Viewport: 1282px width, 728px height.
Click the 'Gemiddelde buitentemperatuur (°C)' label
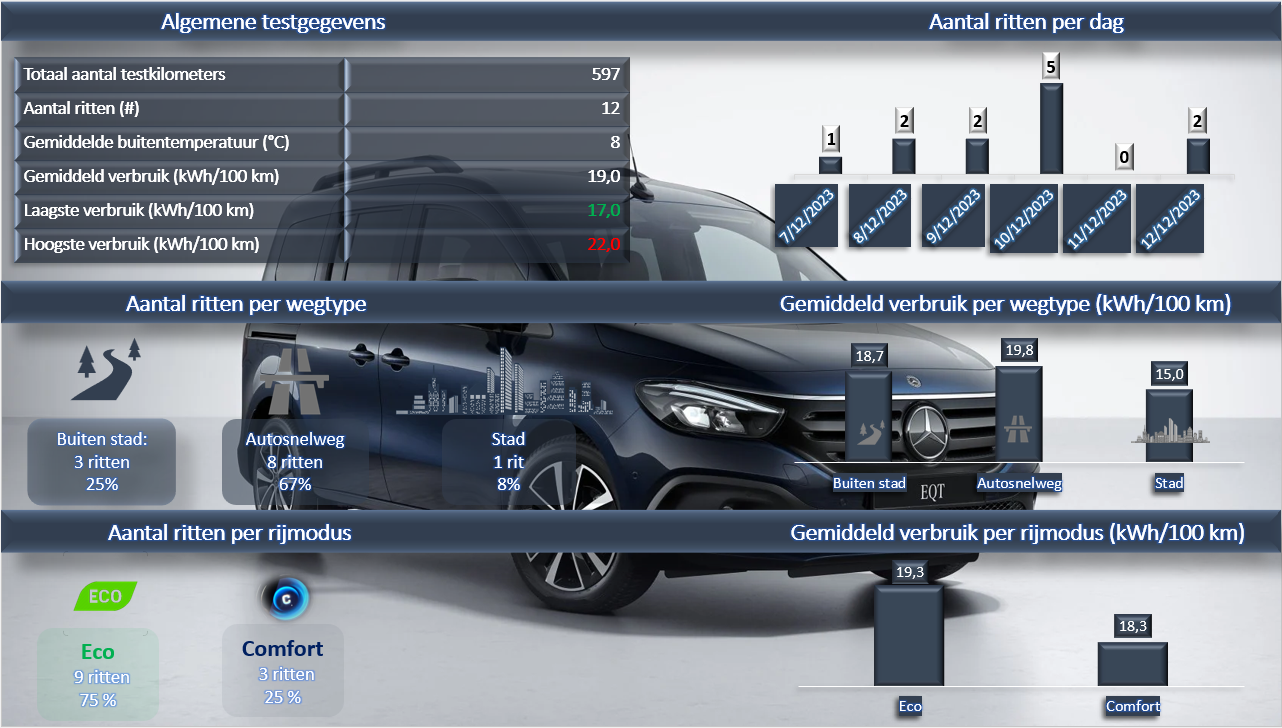[x=157, y=142]
